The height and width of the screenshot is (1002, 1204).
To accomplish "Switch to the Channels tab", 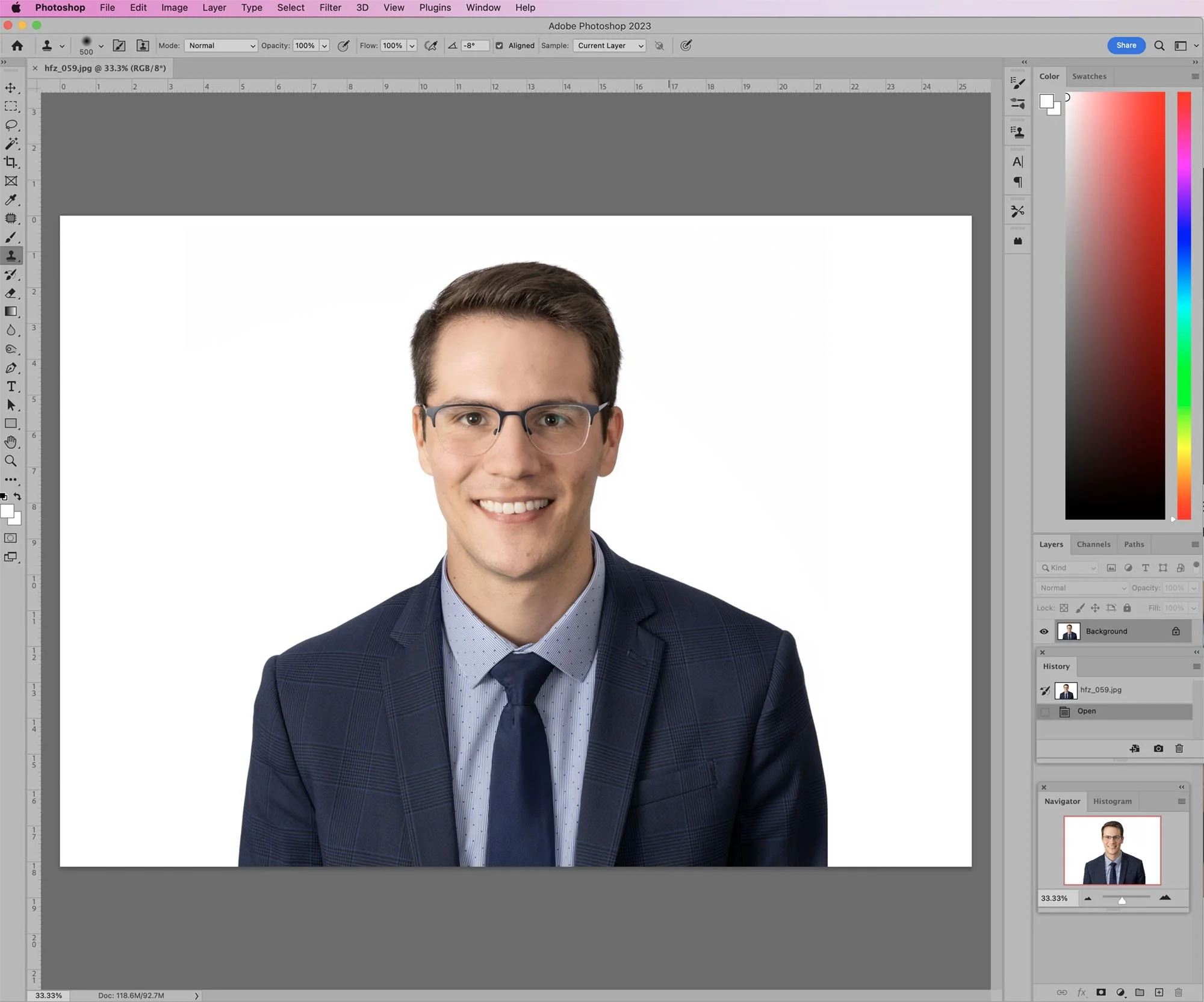I will coord(1093,544).
